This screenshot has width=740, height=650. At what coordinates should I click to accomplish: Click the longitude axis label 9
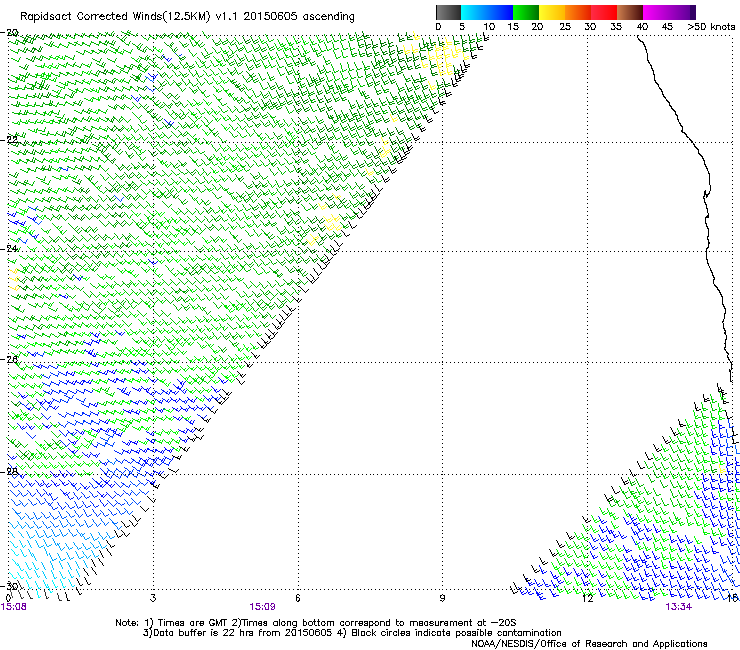point(442,598)
